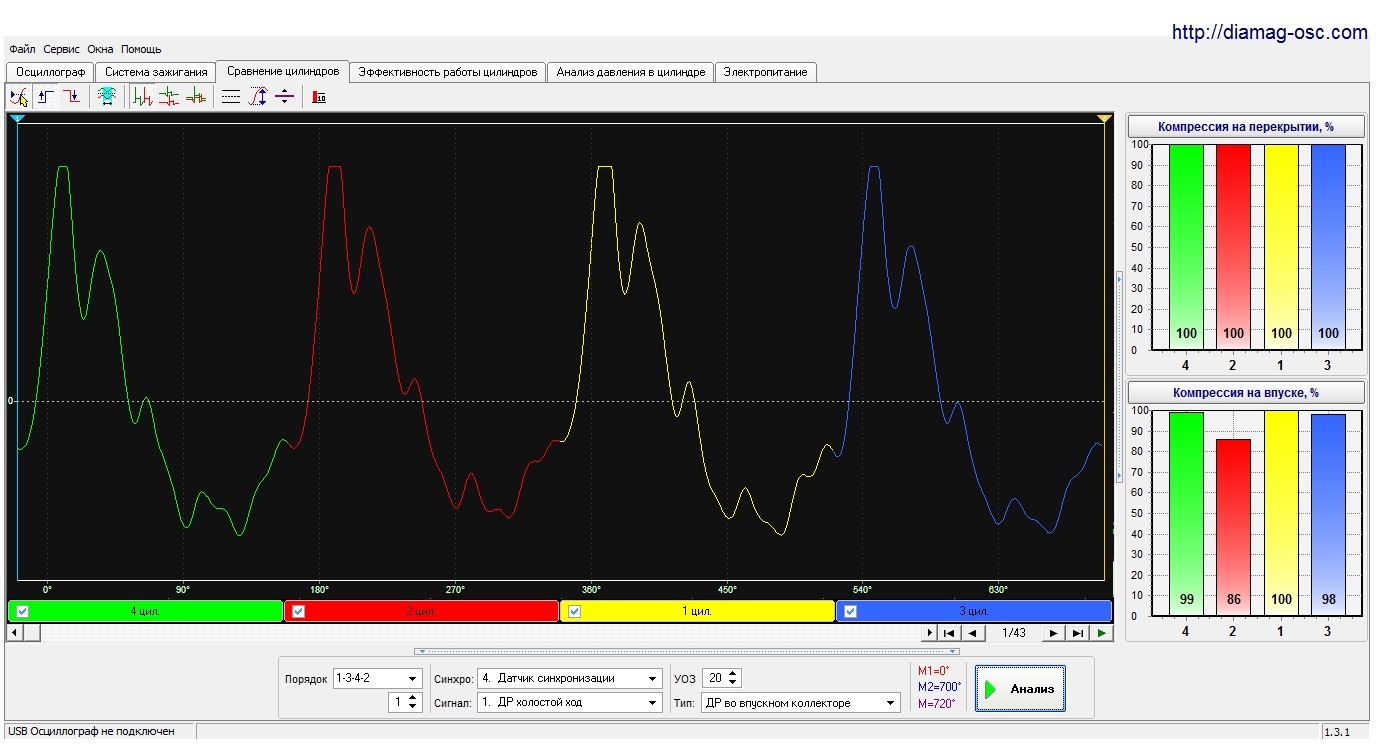Switch to the Электропитание tab
1382x744 pixels.
tap(767, 72)
